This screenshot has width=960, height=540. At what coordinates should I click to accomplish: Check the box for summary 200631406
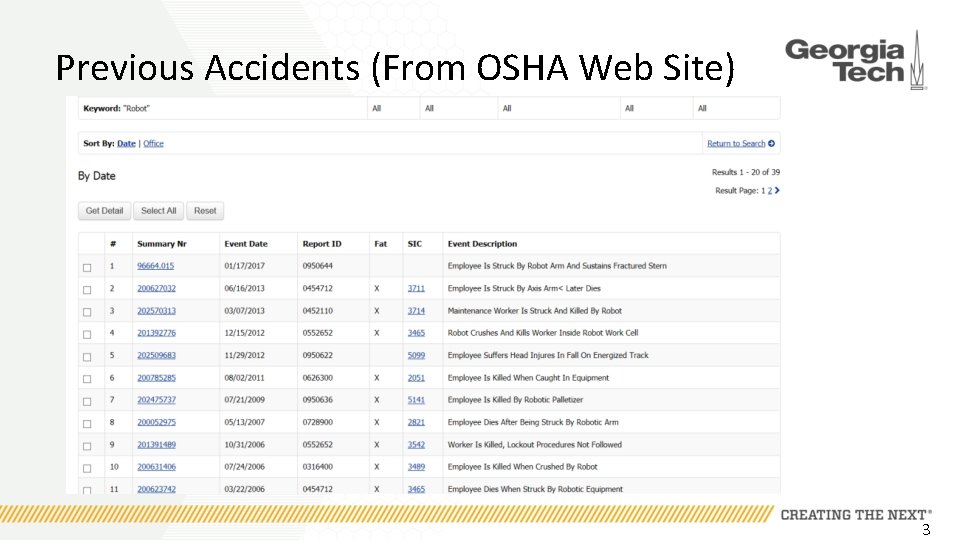click(x=87, y=468)
